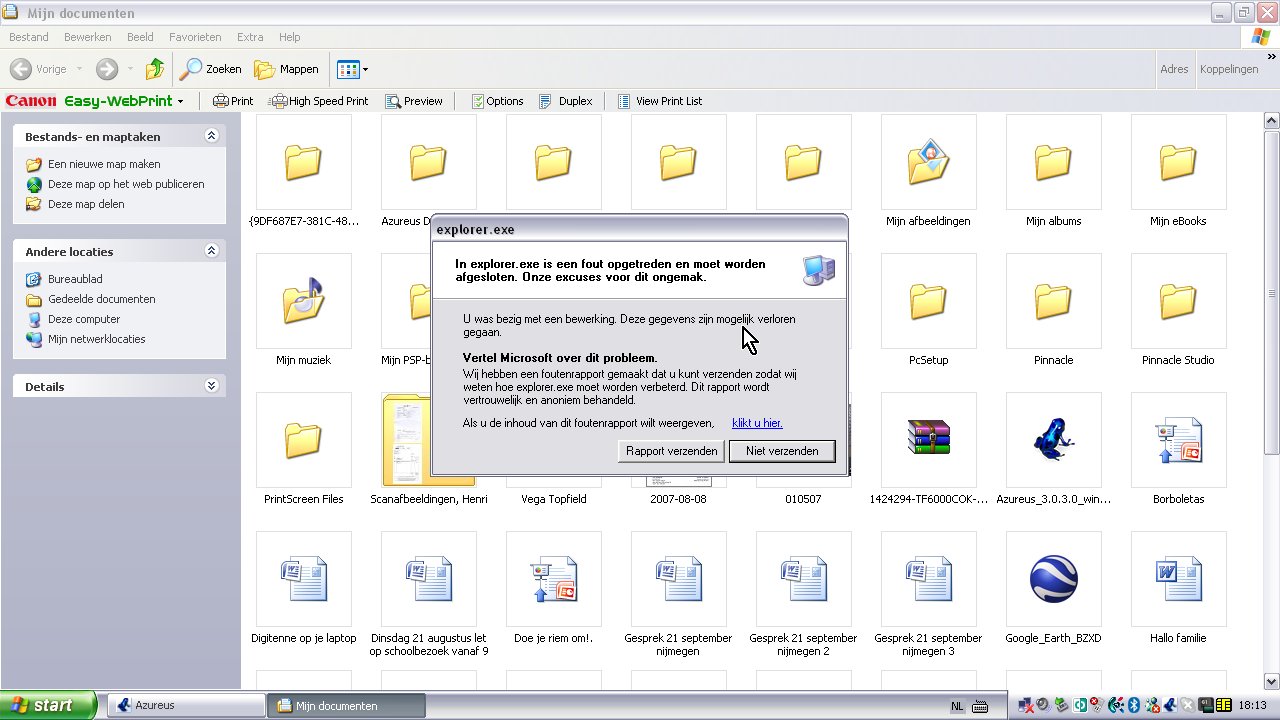Screen dimensions: 1280x720
Task: Open the Favorieten menu
Action: point(195,37)
